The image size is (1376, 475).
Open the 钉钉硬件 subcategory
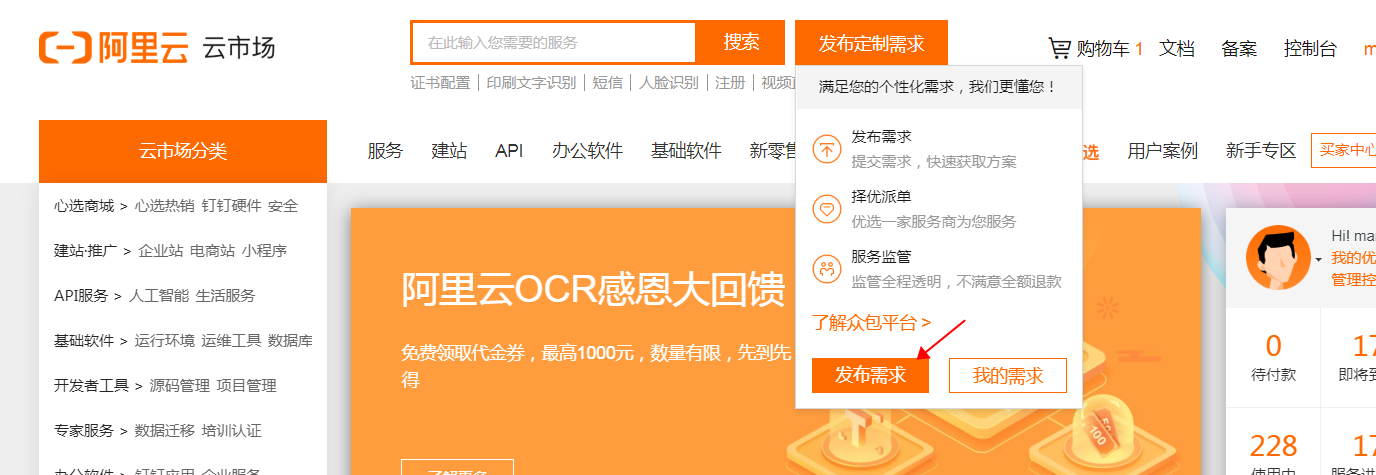[x=231, y=206]
